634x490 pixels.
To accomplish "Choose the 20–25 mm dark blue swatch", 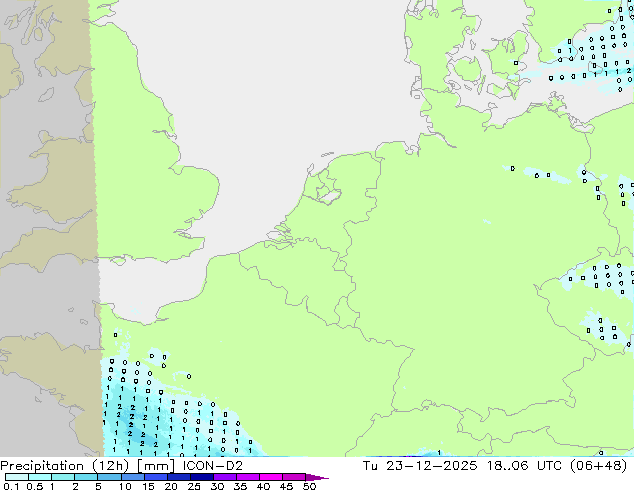I will 179,477.
